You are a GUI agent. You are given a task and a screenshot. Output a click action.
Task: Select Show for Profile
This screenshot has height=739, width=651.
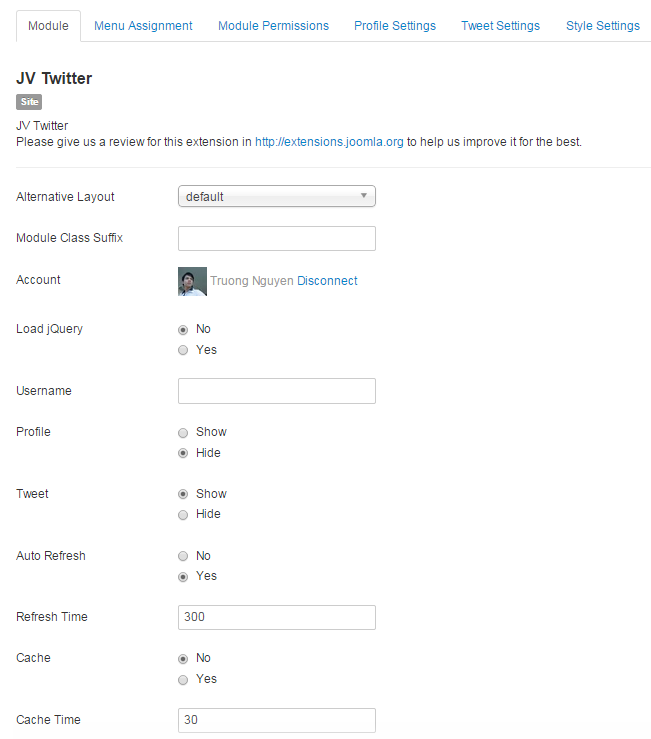pyautogui.click(x=183, y=432)
